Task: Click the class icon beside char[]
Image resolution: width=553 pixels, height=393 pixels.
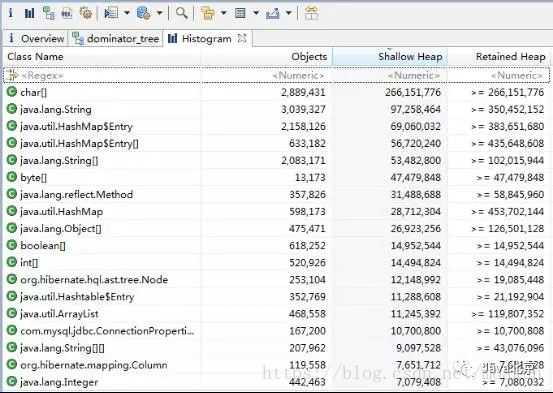Action: pos(12,92)
